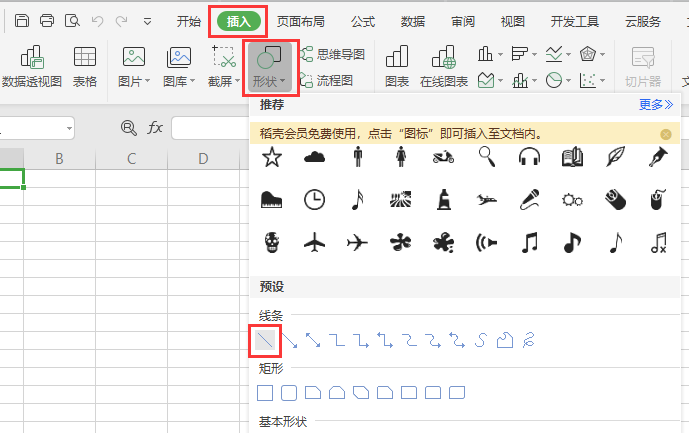Screen dimensions: 689x433
Task: Select the double-headed arrow line shape
Action: (313, 341)
